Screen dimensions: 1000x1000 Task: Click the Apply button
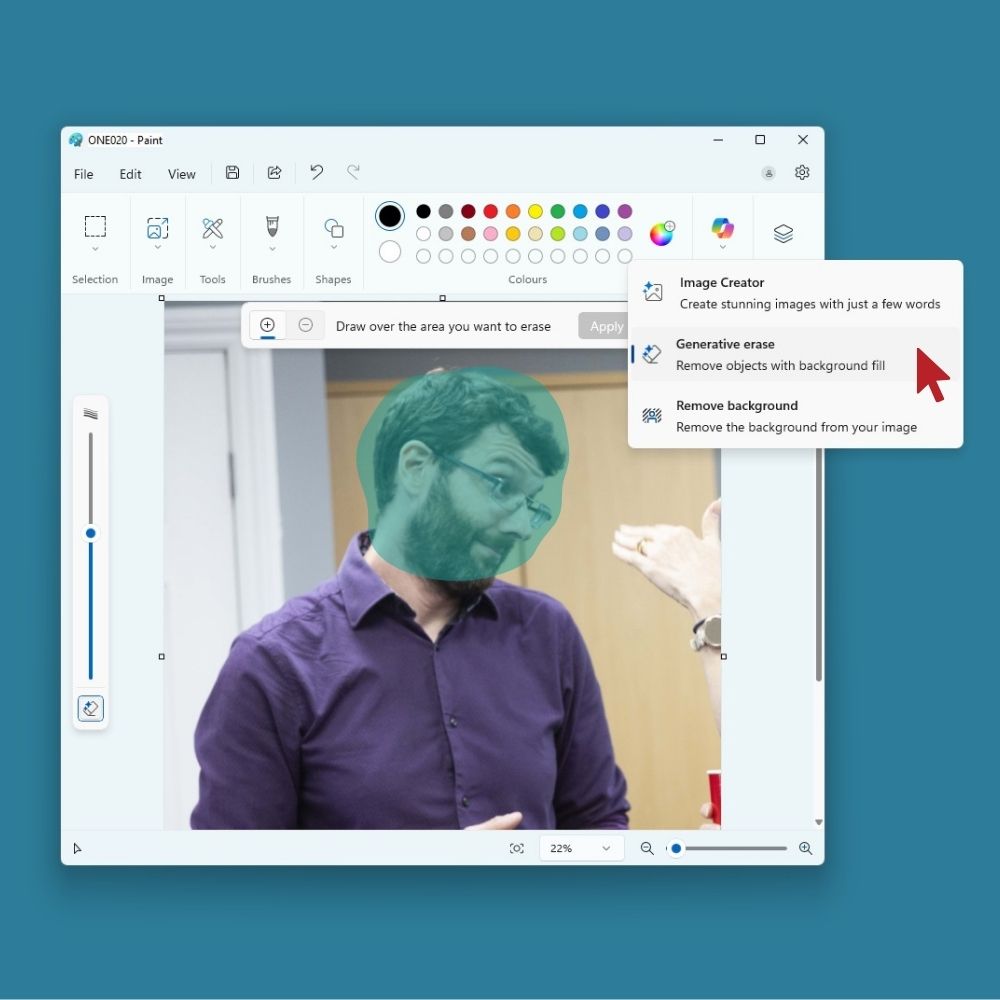pos(604,326)
